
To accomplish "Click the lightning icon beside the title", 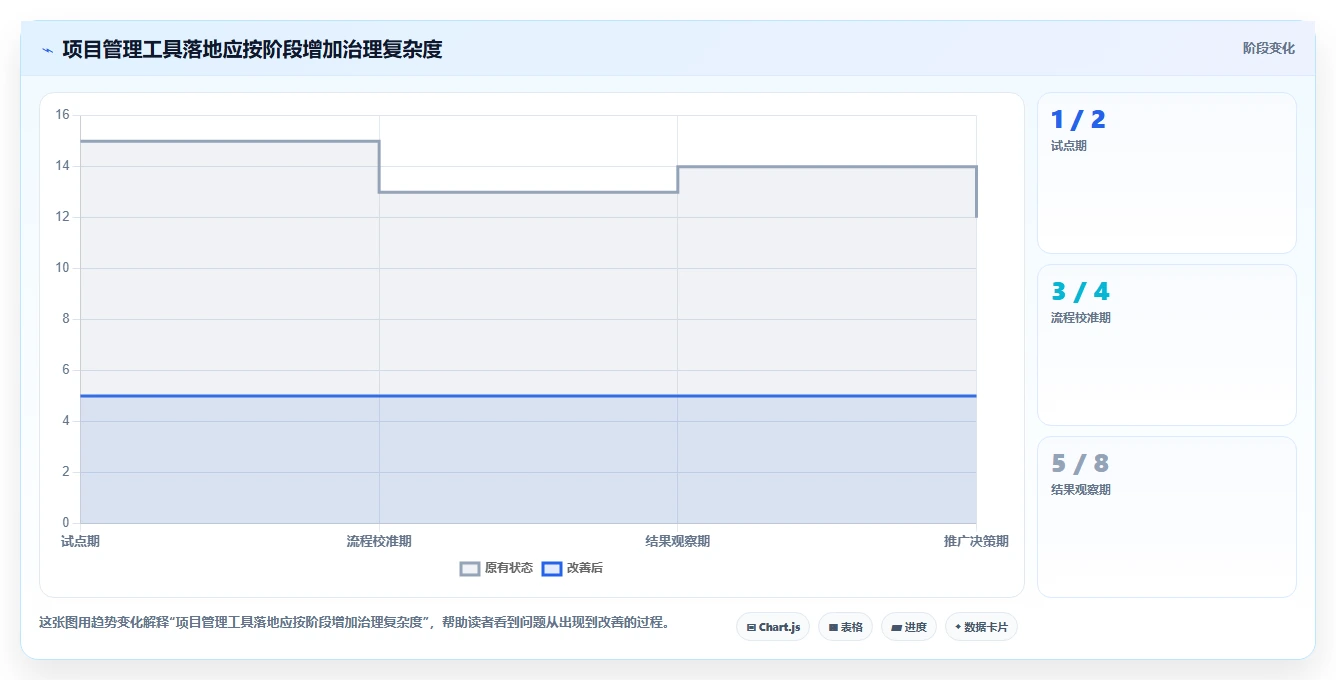I will tap(48, 49).
